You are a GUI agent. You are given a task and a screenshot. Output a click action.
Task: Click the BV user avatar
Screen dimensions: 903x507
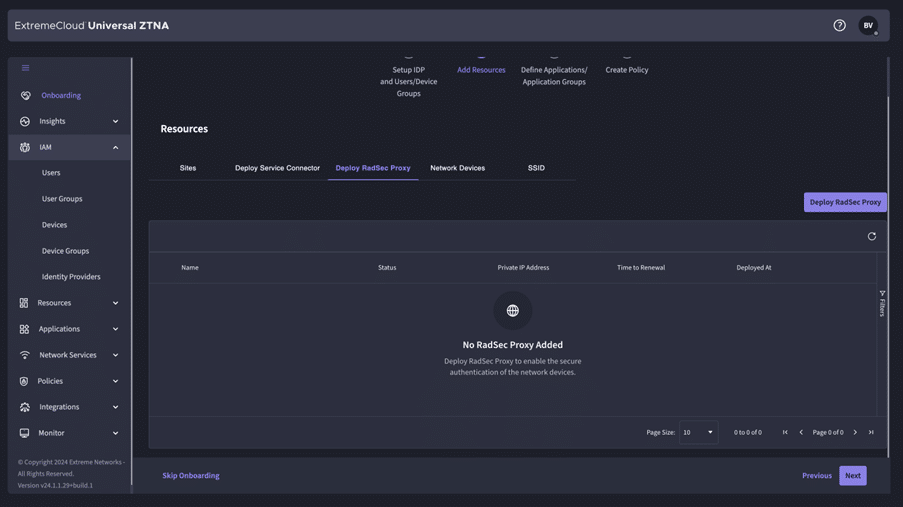[867, 26]
